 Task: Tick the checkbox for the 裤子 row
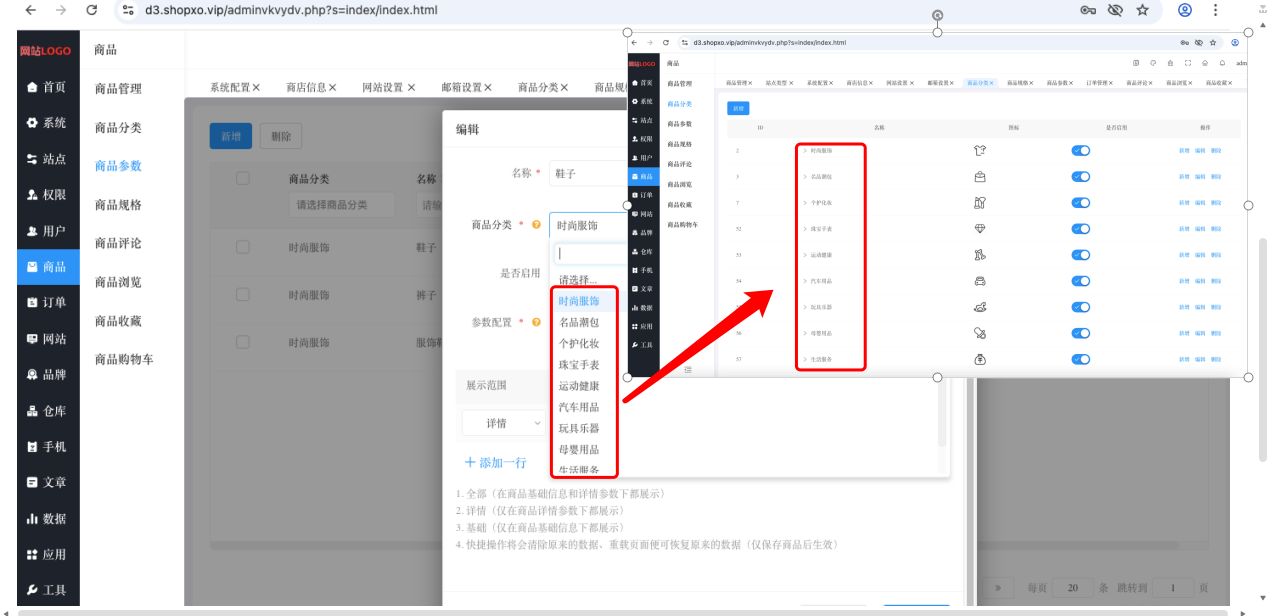tap(242, 295)
